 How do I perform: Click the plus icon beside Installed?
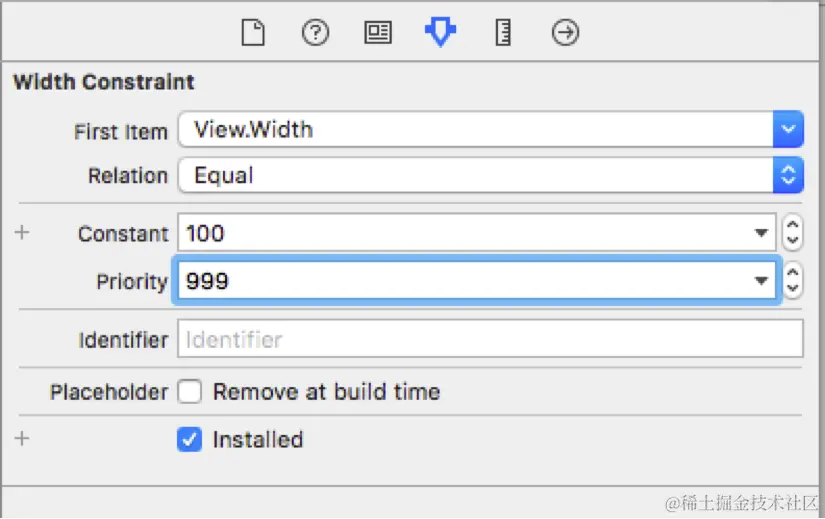[22, 439]
